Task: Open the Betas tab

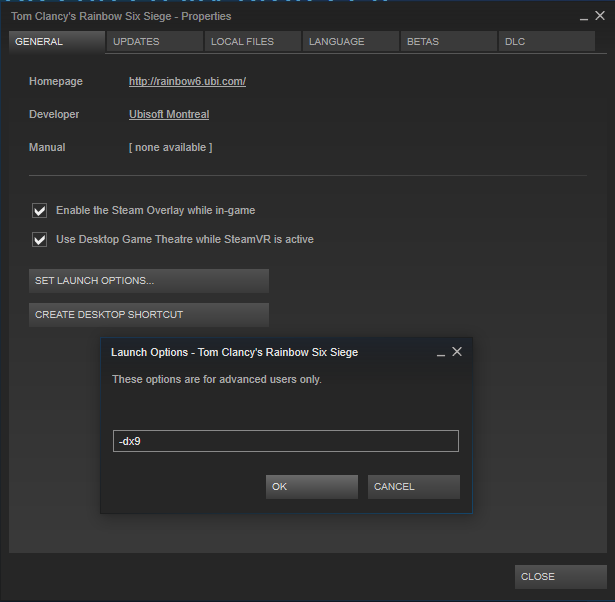Action: pos(449,42)
